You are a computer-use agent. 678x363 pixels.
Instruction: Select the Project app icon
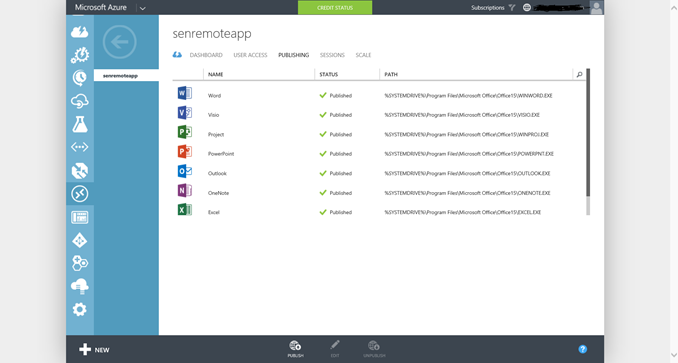coord(185,132)
